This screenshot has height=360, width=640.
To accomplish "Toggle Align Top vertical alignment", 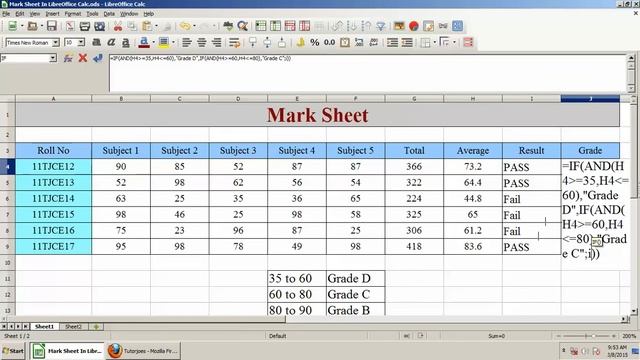I will point(253,42).
